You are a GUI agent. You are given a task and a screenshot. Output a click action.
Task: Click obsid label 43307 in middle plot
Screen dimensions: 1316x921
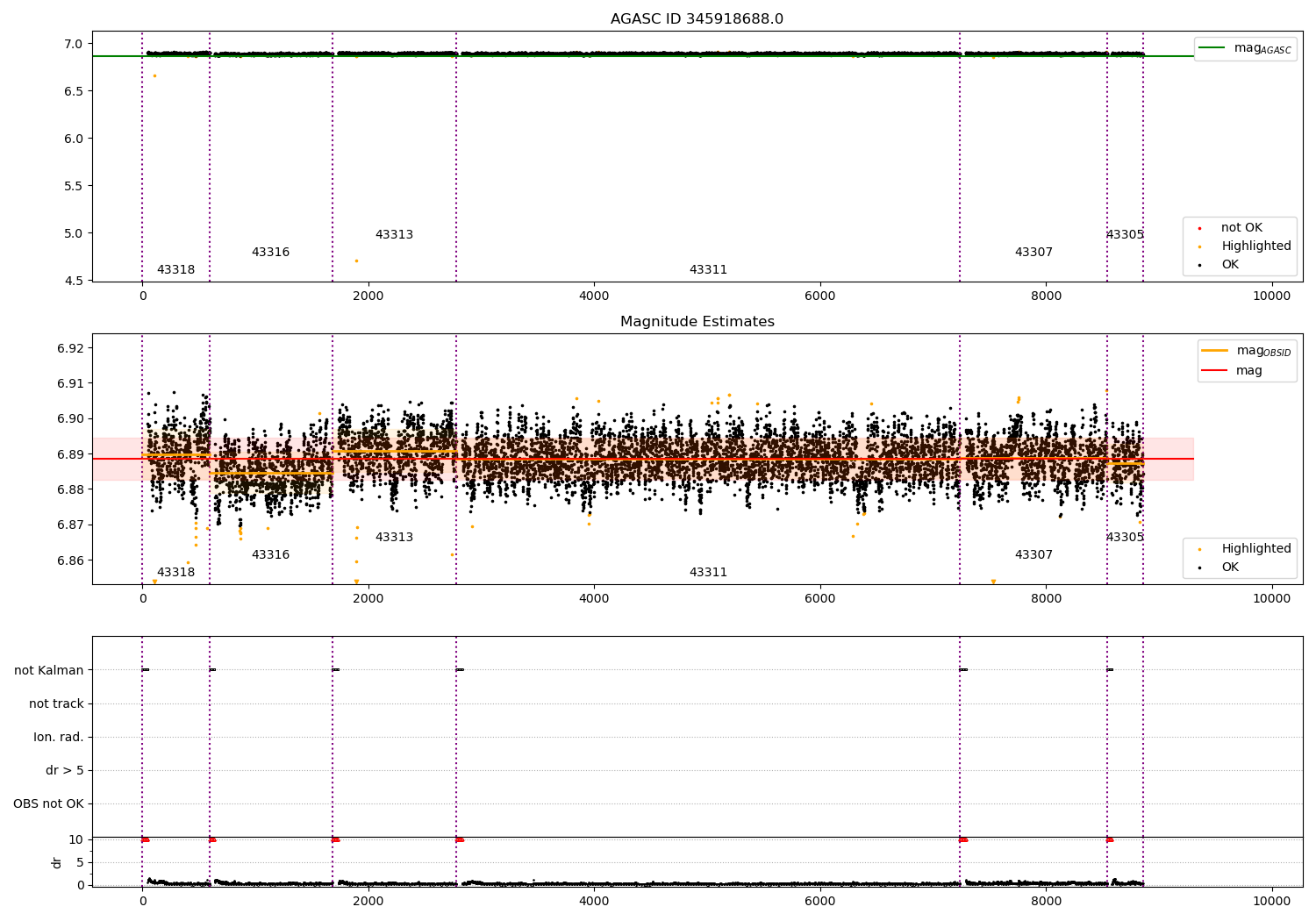pos(1033,555)
